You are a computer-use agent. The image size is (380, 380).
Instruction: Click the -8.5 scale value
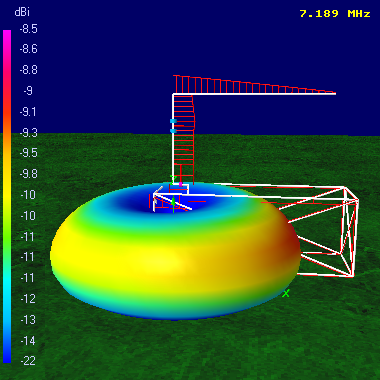[x=28, y=29]
